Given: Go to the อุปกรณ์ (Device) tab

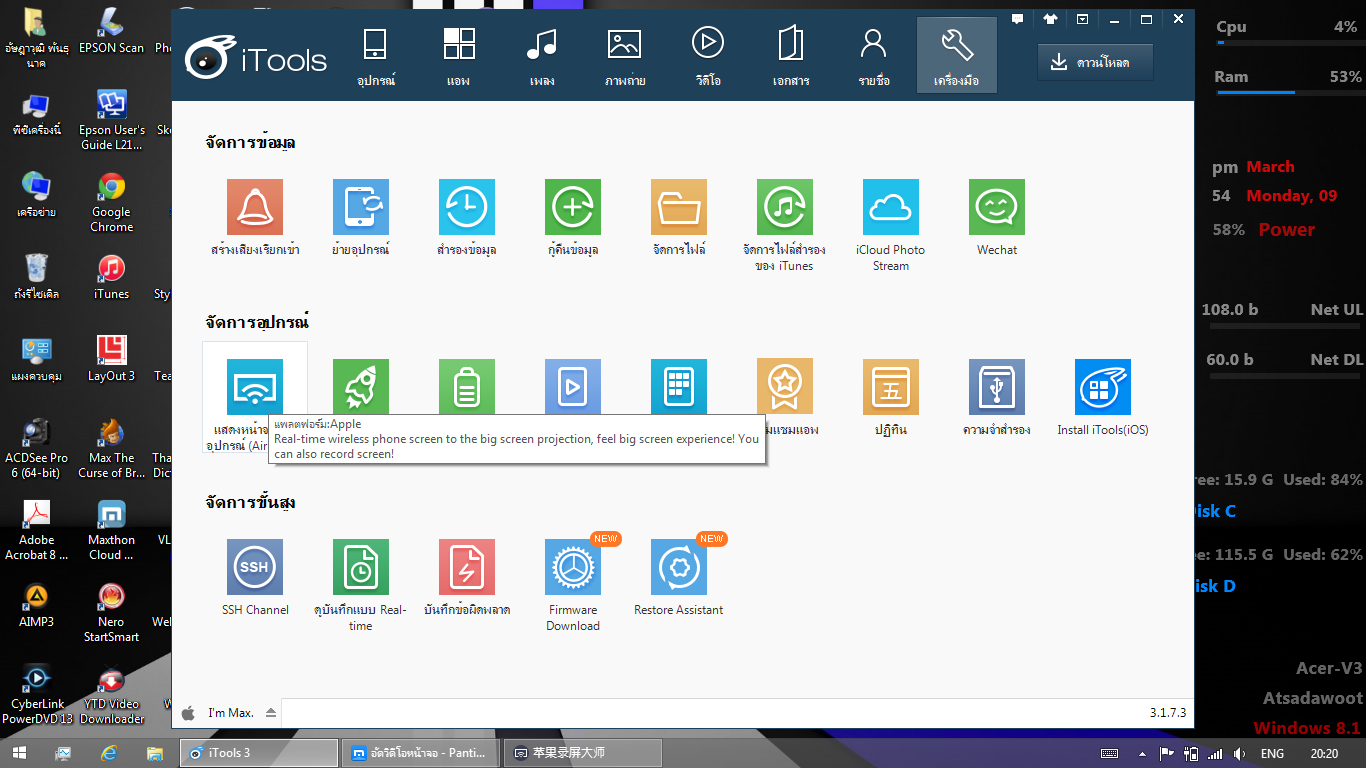Looking at the screenshot, I should [x=376, y=56].
